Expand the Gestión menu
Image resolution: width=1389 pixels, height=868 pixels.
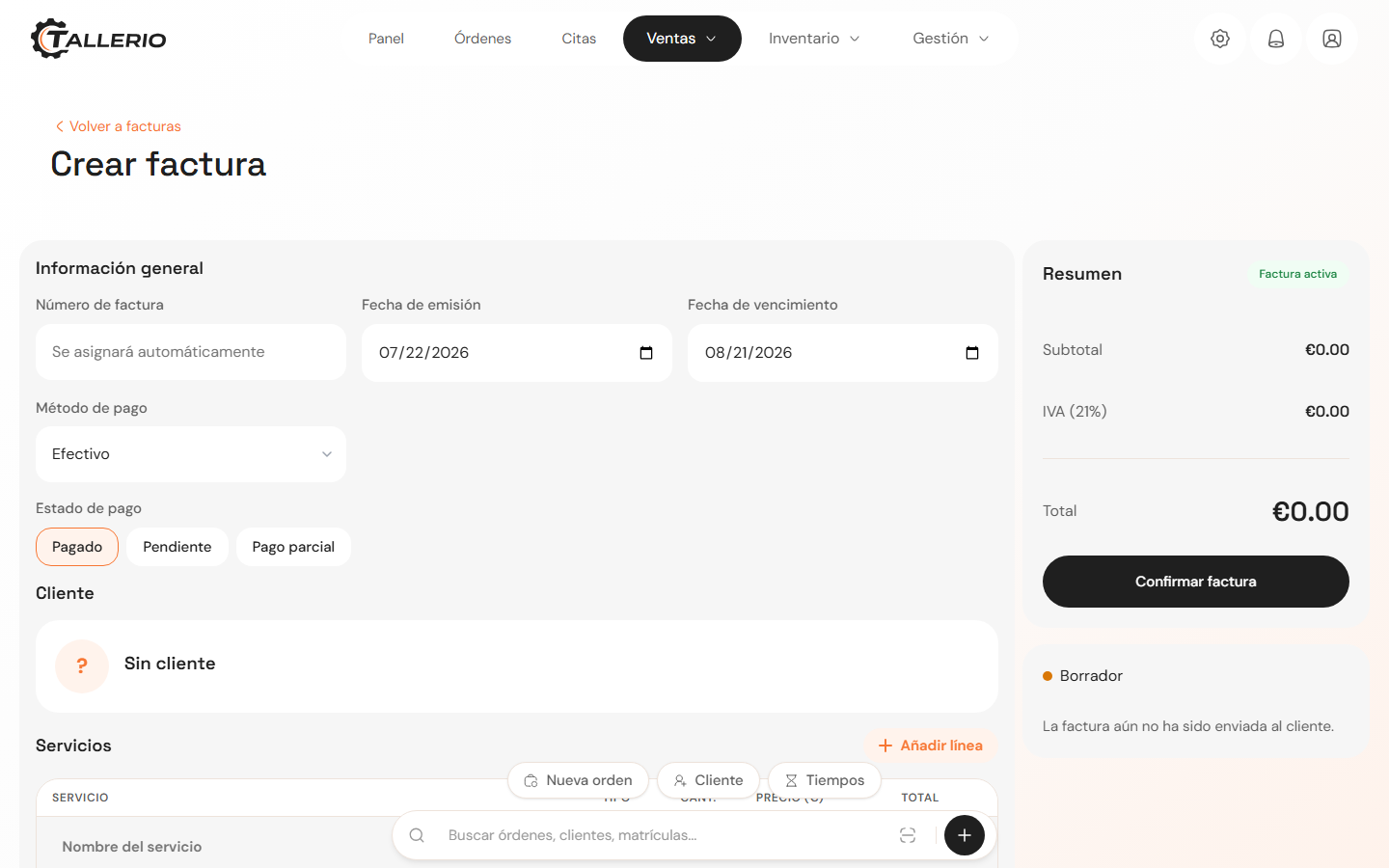[951, 39]
